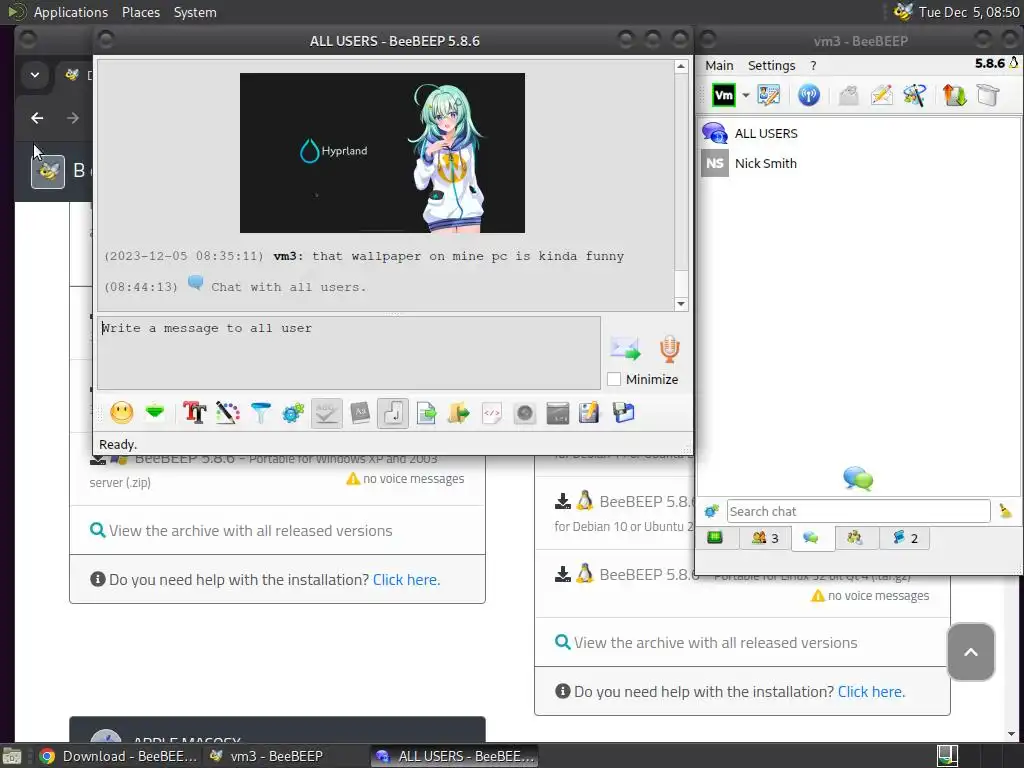This screenshot has width=1024, height=768.
Task: Click the blue broadcast antenna icon
Action: (x=808, y=95)
